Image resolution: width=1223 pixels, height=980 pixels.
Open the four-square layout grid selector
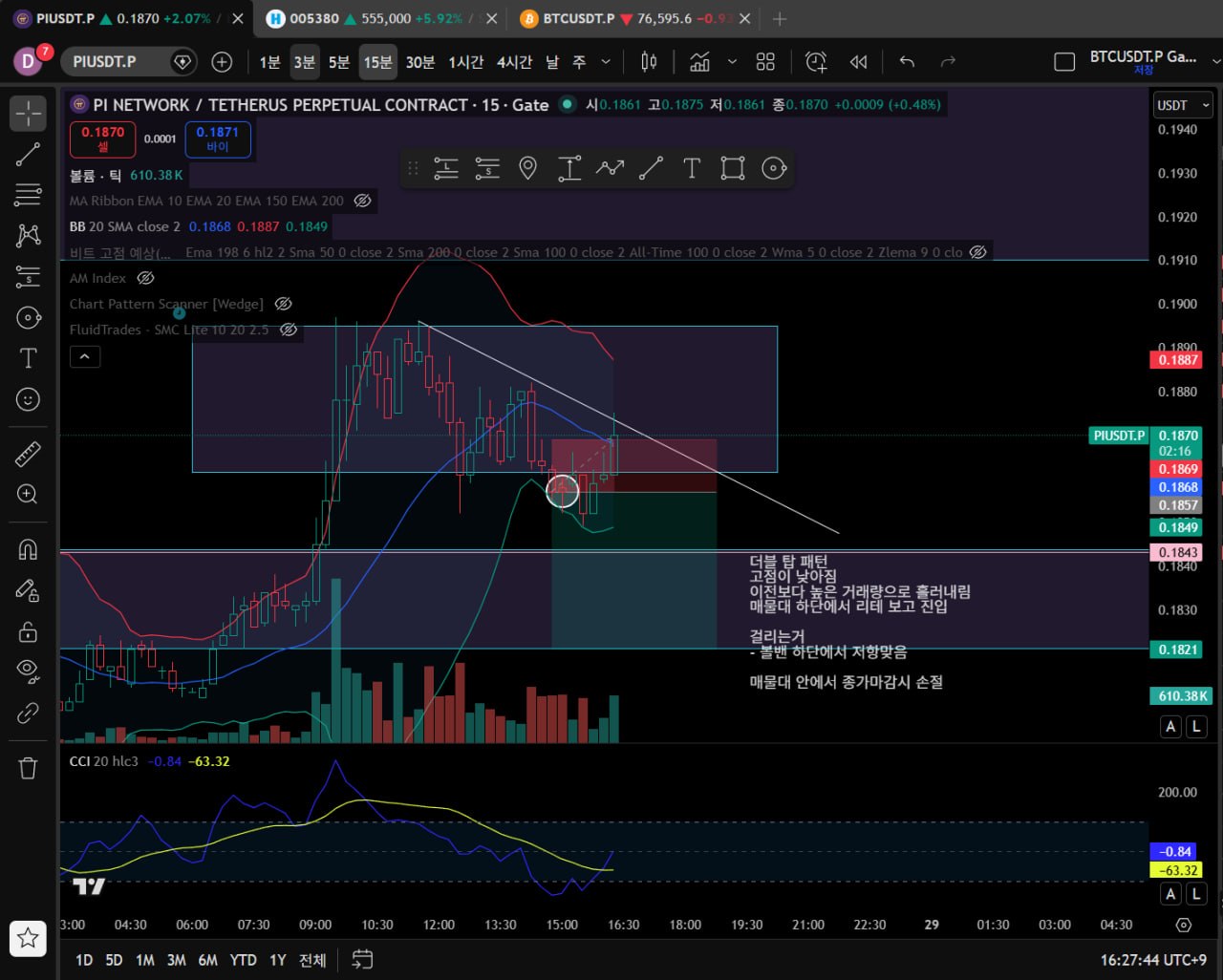pyautogui.click(x=765, y=62)
